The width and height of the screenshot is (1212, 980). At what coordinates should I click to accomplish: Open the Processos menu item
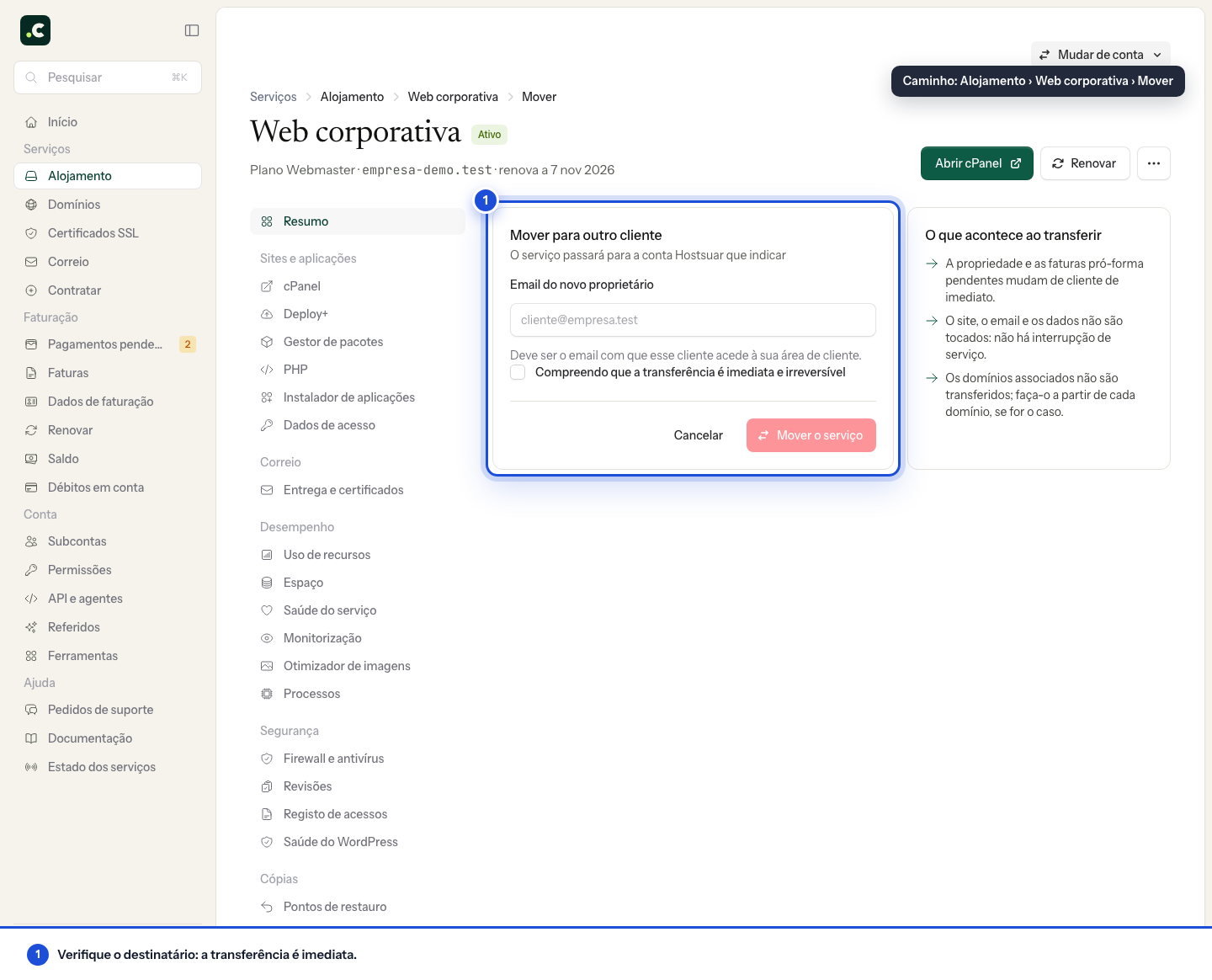[x=358, y=694]
